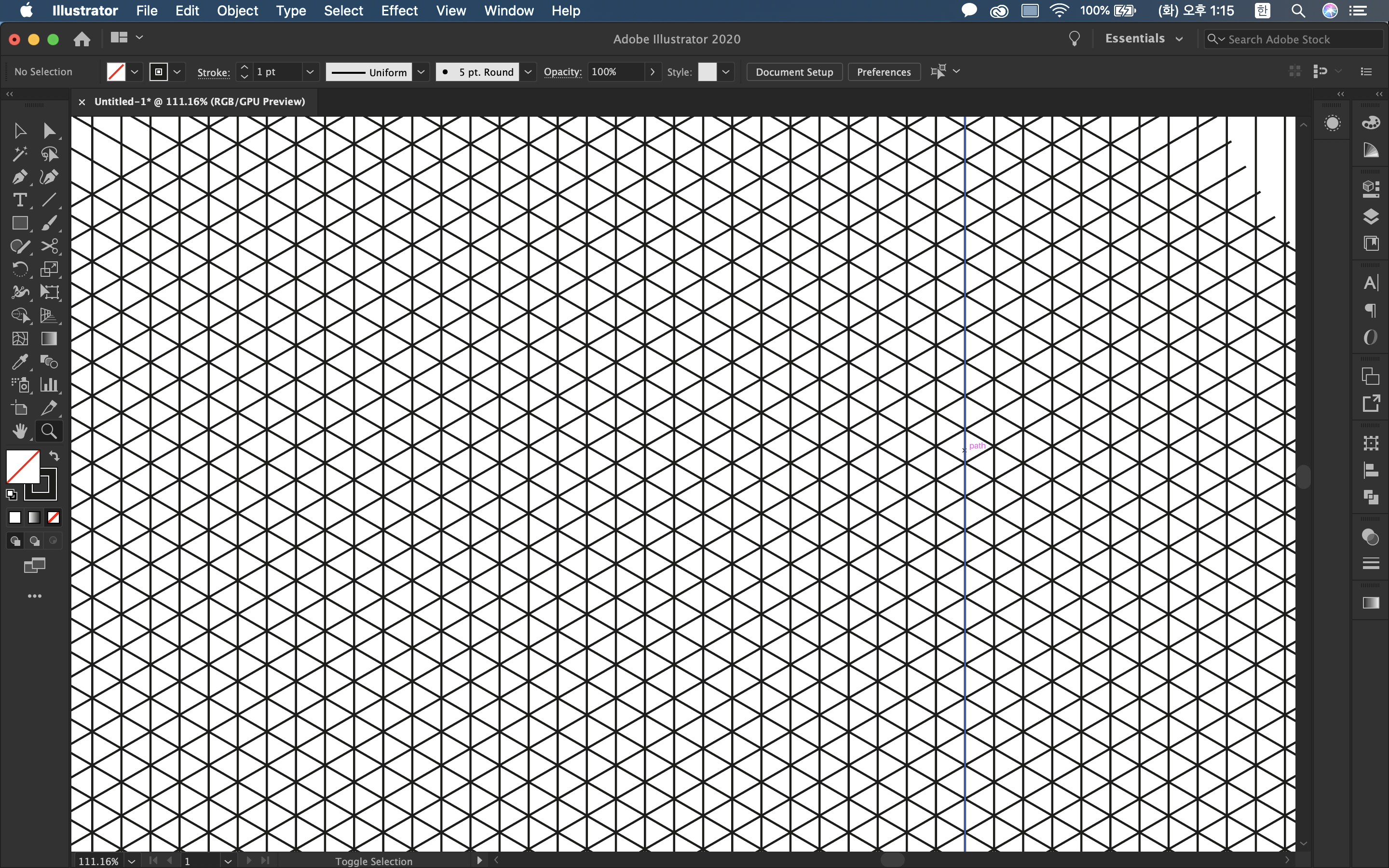Open the Object menu

(237, 10)
